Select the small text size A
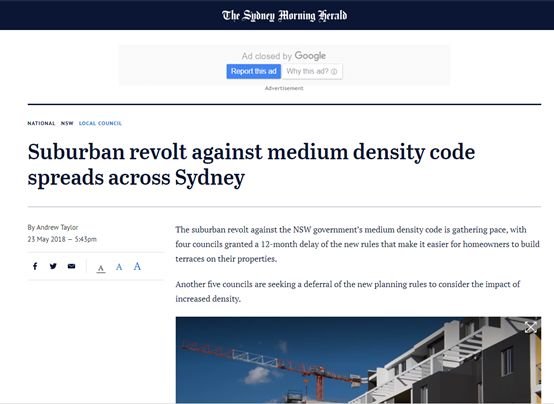Screen dimensions: 554x404 pyautogui.click(x=101, y=268)
